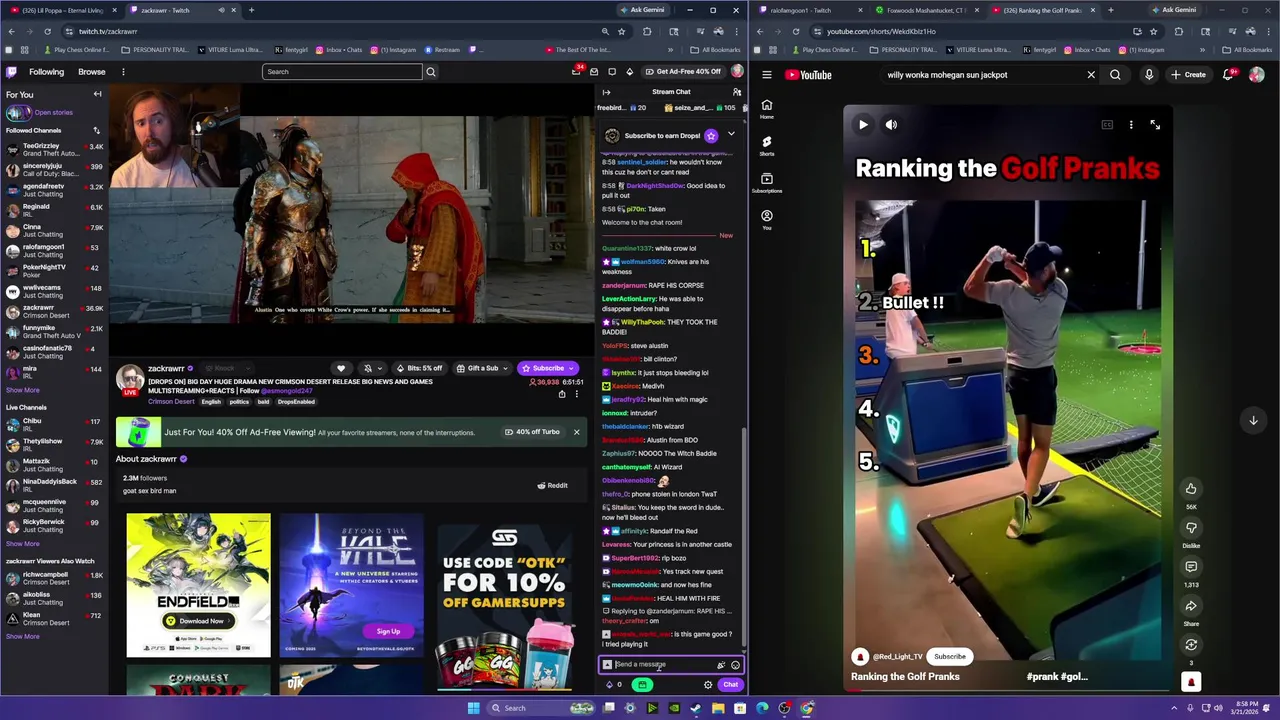The height and width of the screenshot is (720, 1280).
Task: Mute the YouTube Short audio
Action: 891,125
